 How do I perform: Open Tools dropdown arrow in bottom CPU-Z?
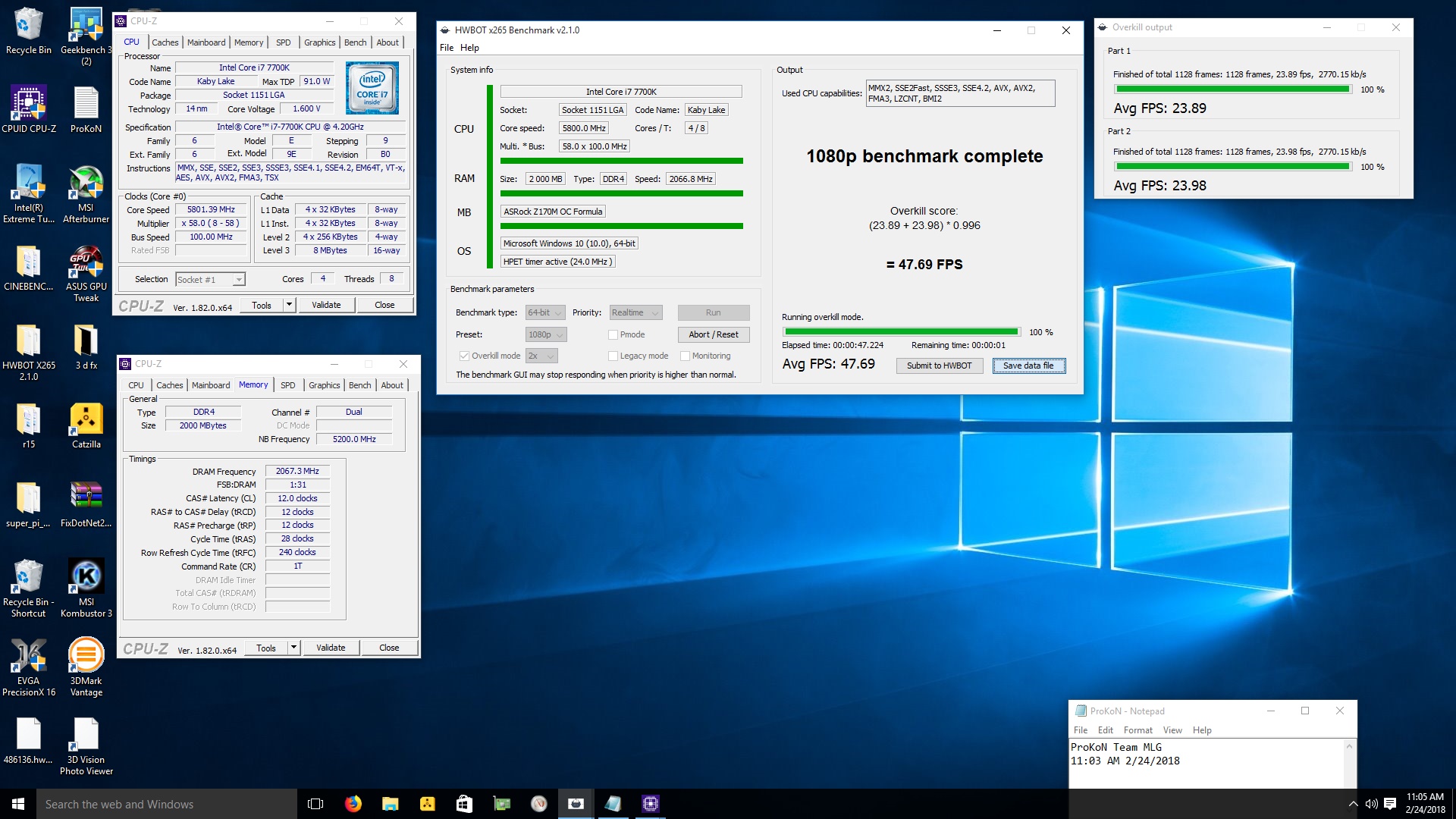click(x=293, y=648)
